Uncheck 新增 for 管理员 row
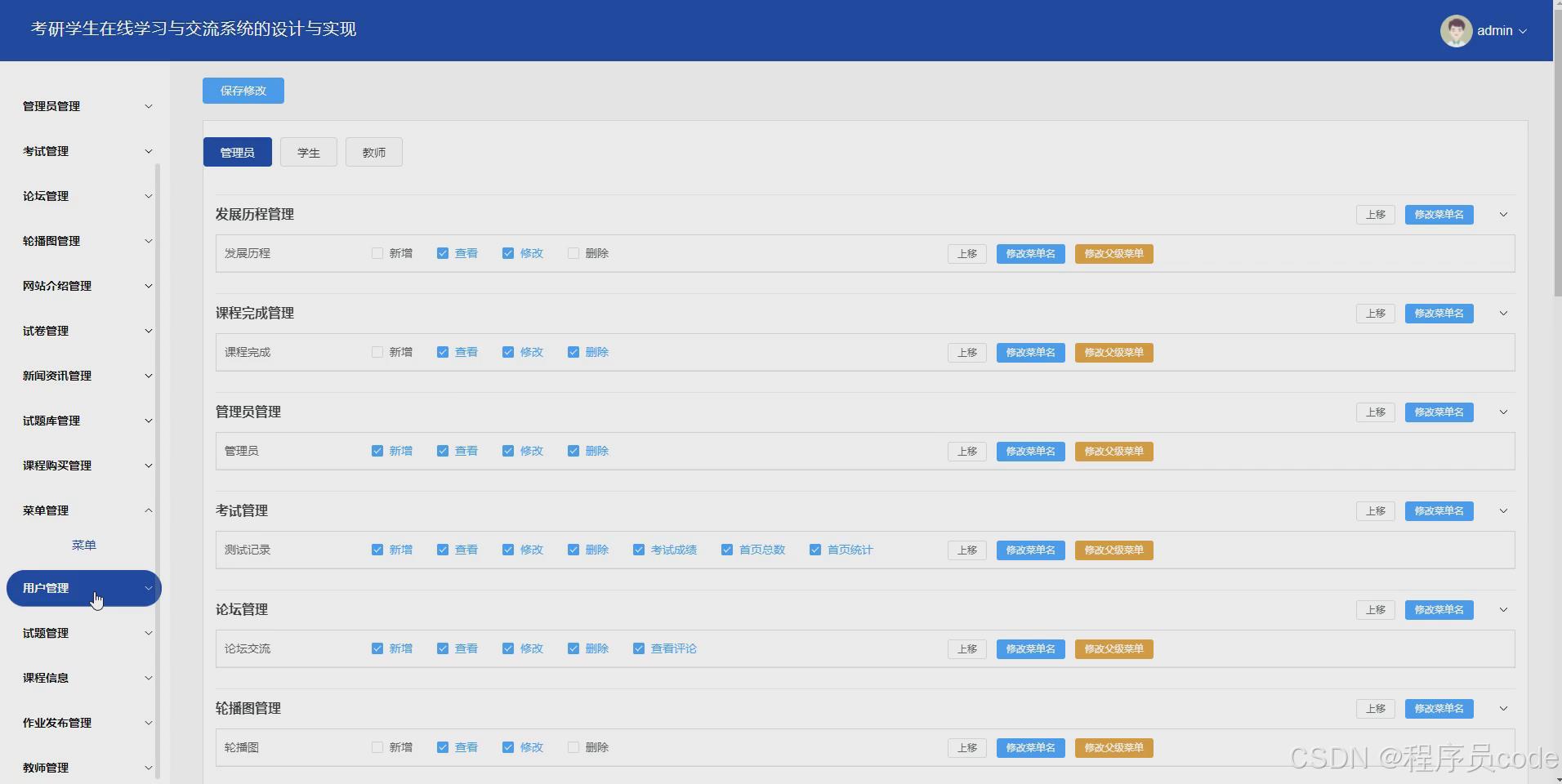This screenshot has height=784, width=1562. 377,451
